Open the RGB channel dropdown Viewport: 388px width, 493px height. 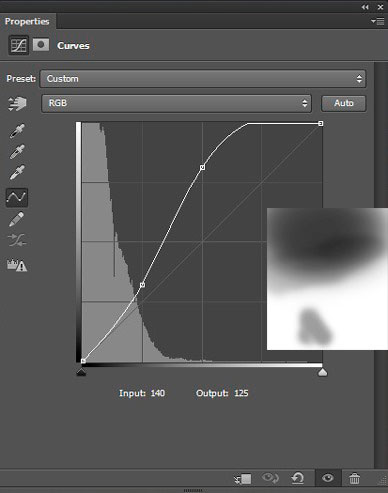pyautogui.click(x=176, y=103)
